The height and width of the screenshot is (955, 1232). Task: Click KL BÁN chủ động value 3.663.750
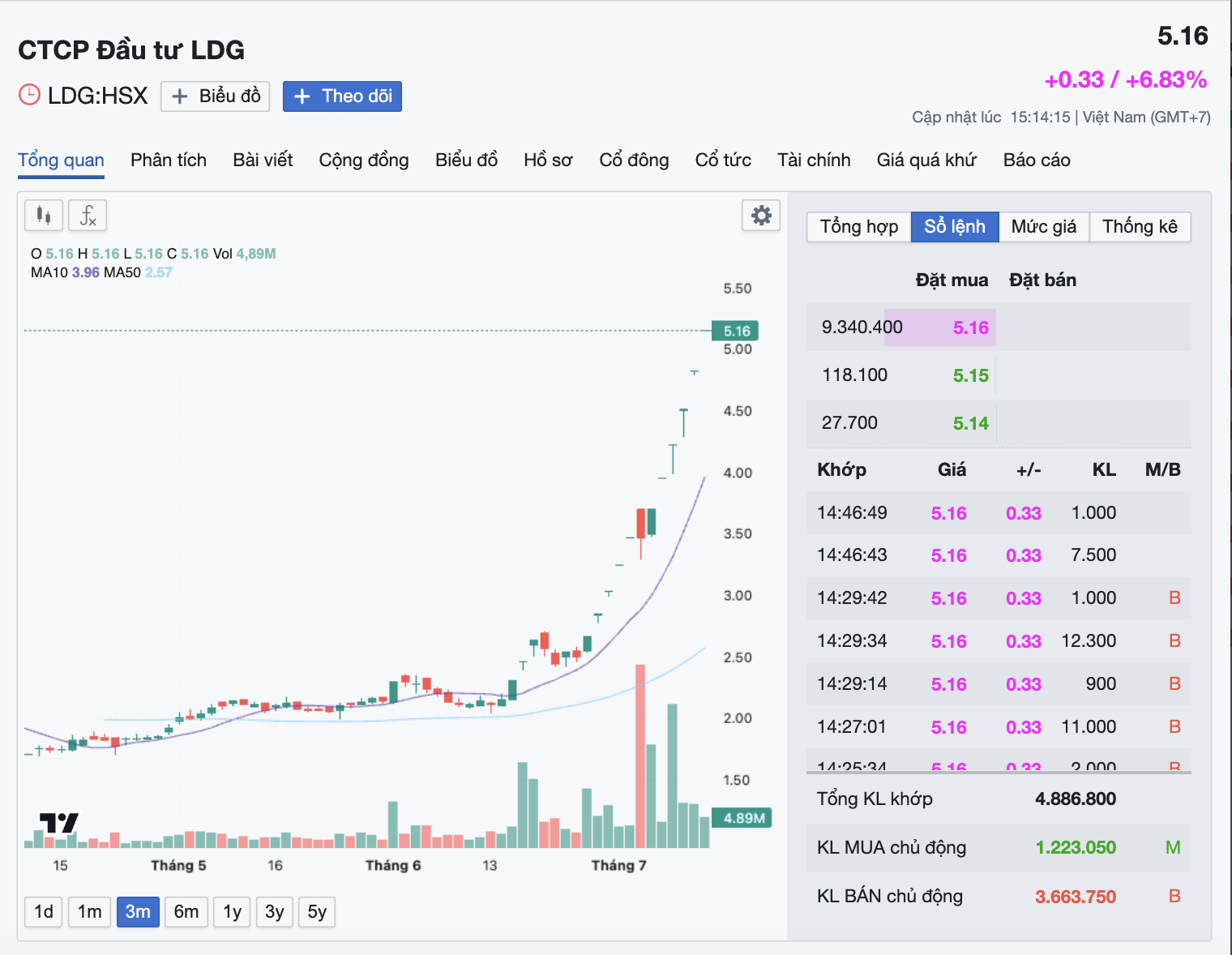(1076, 897)
